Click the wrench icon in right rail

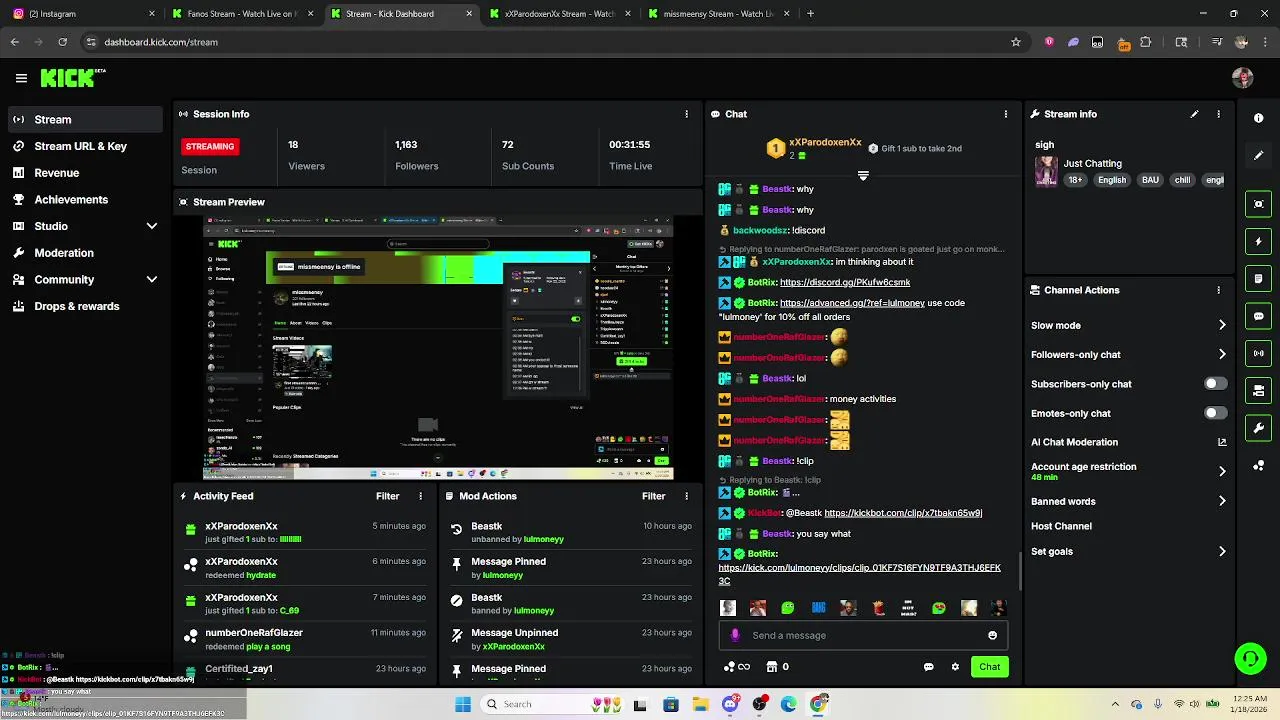(x=1258, y=428)
